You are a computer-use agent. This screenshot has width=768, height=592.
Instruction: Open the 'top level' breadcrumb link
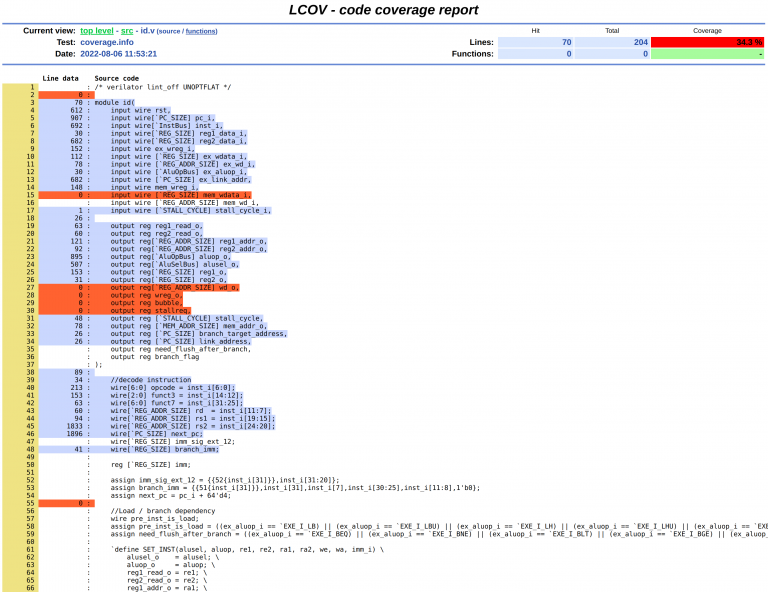point(96,31)
